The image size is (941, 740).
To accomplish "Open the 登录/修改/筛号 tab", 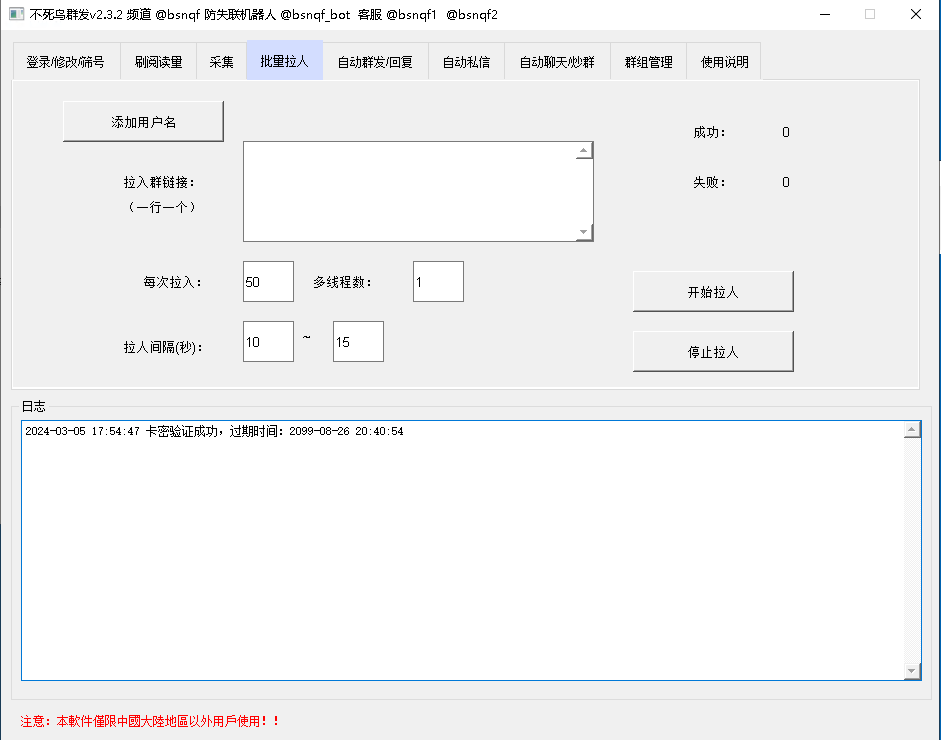I will tap(65, 62).
